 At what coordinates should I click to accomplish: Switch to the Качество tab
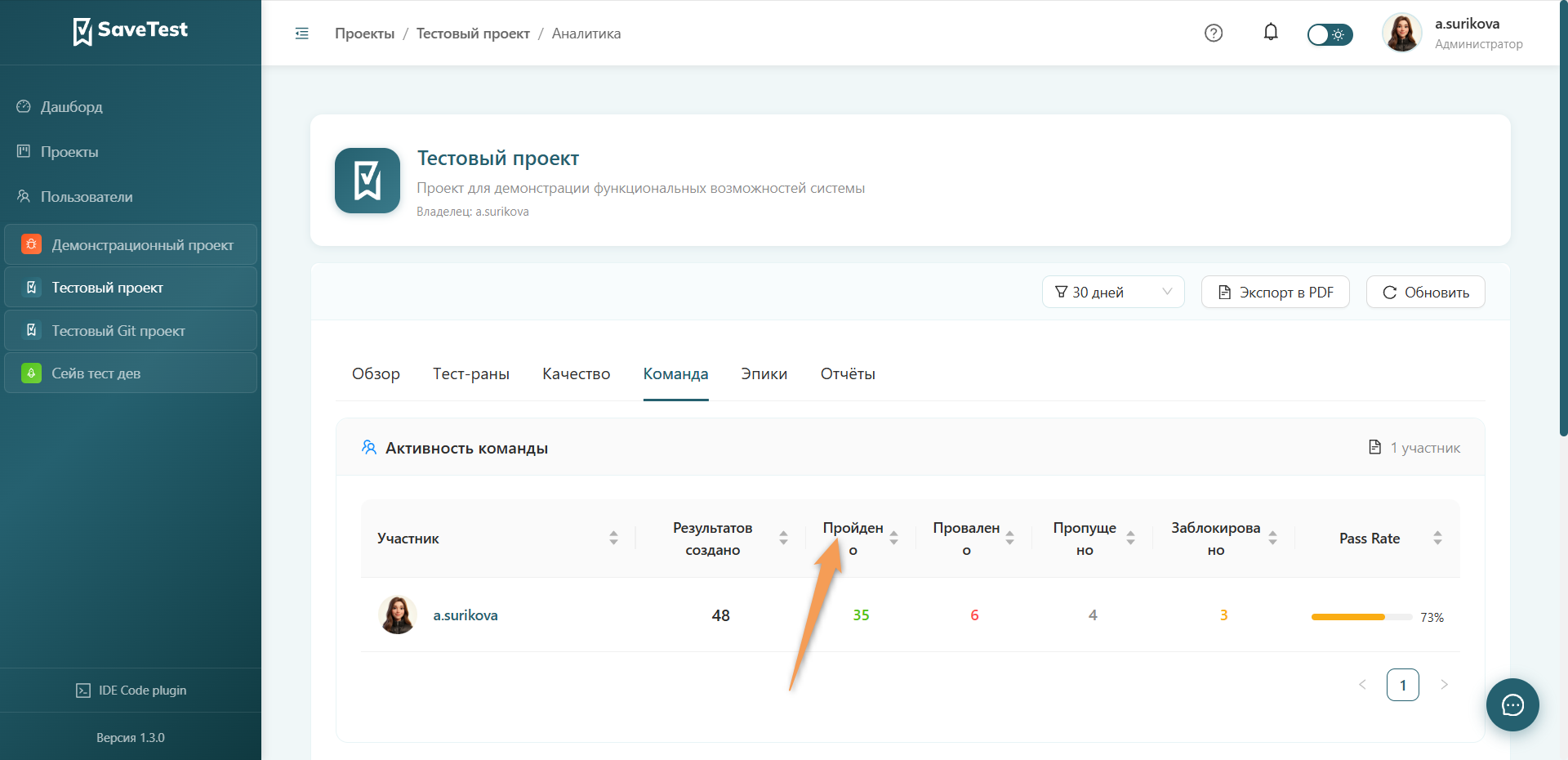(576, 373)
